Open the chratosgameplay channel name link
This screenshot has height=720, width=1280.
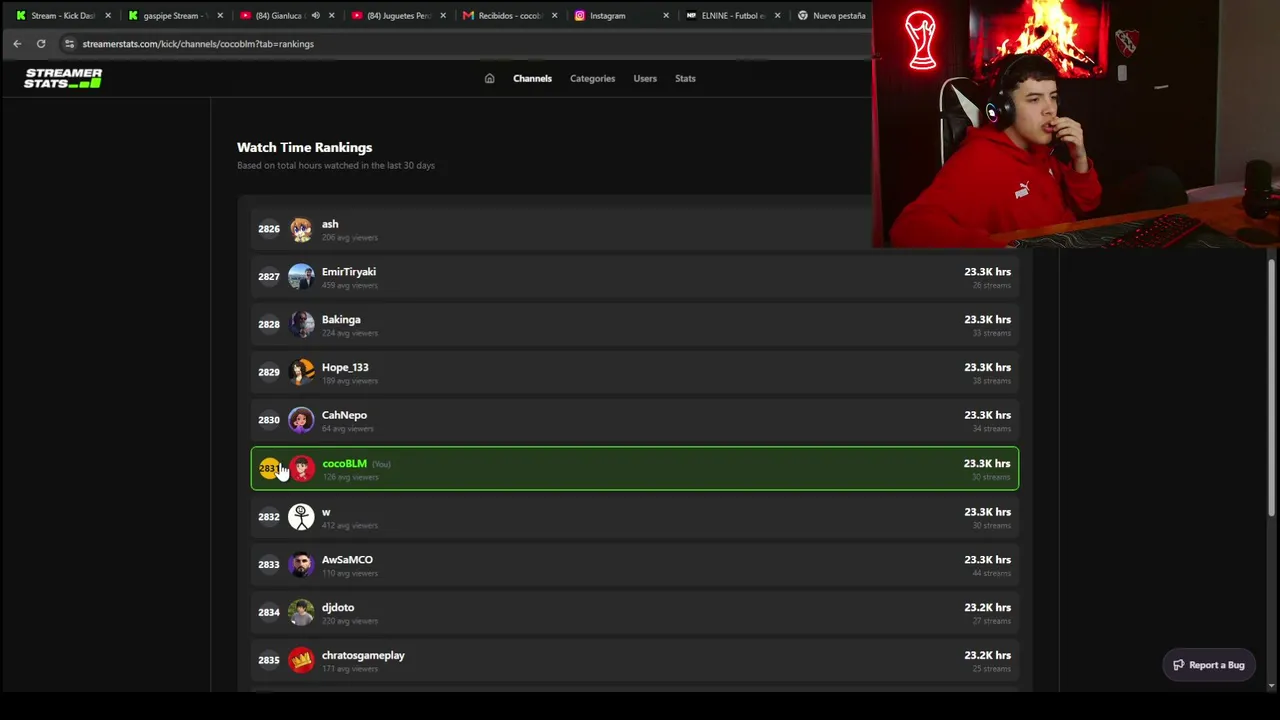(x=363, y=655)
